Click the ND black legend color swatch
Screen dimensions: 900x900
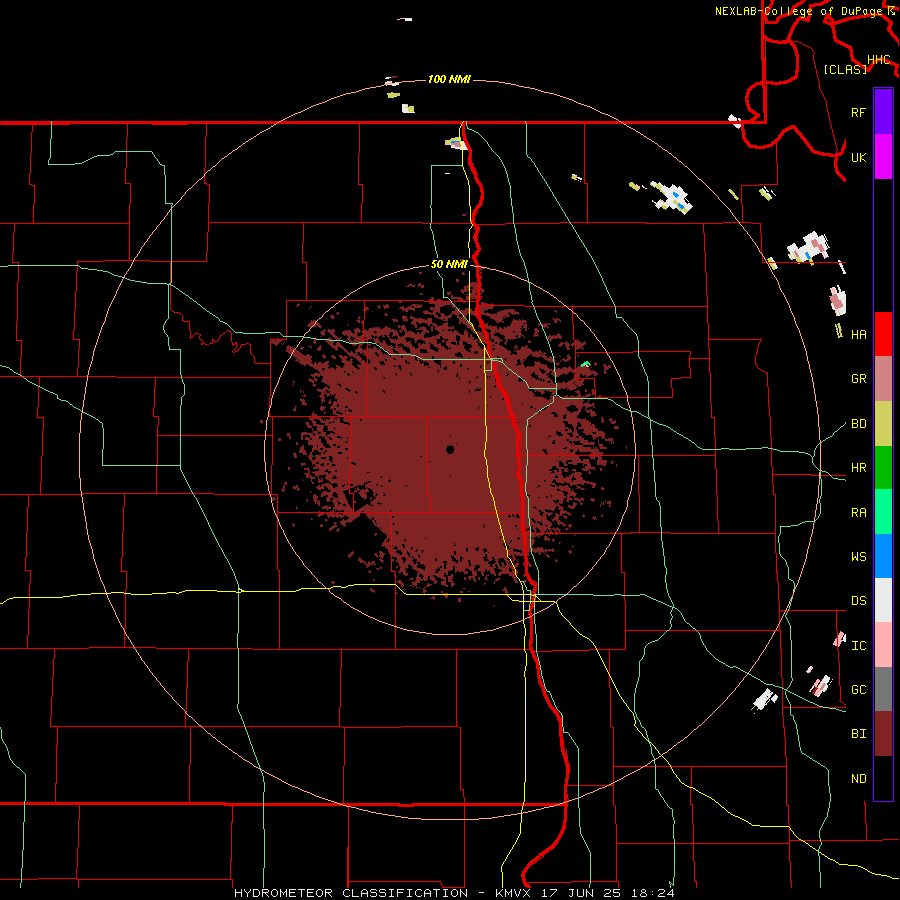[883, 778]
